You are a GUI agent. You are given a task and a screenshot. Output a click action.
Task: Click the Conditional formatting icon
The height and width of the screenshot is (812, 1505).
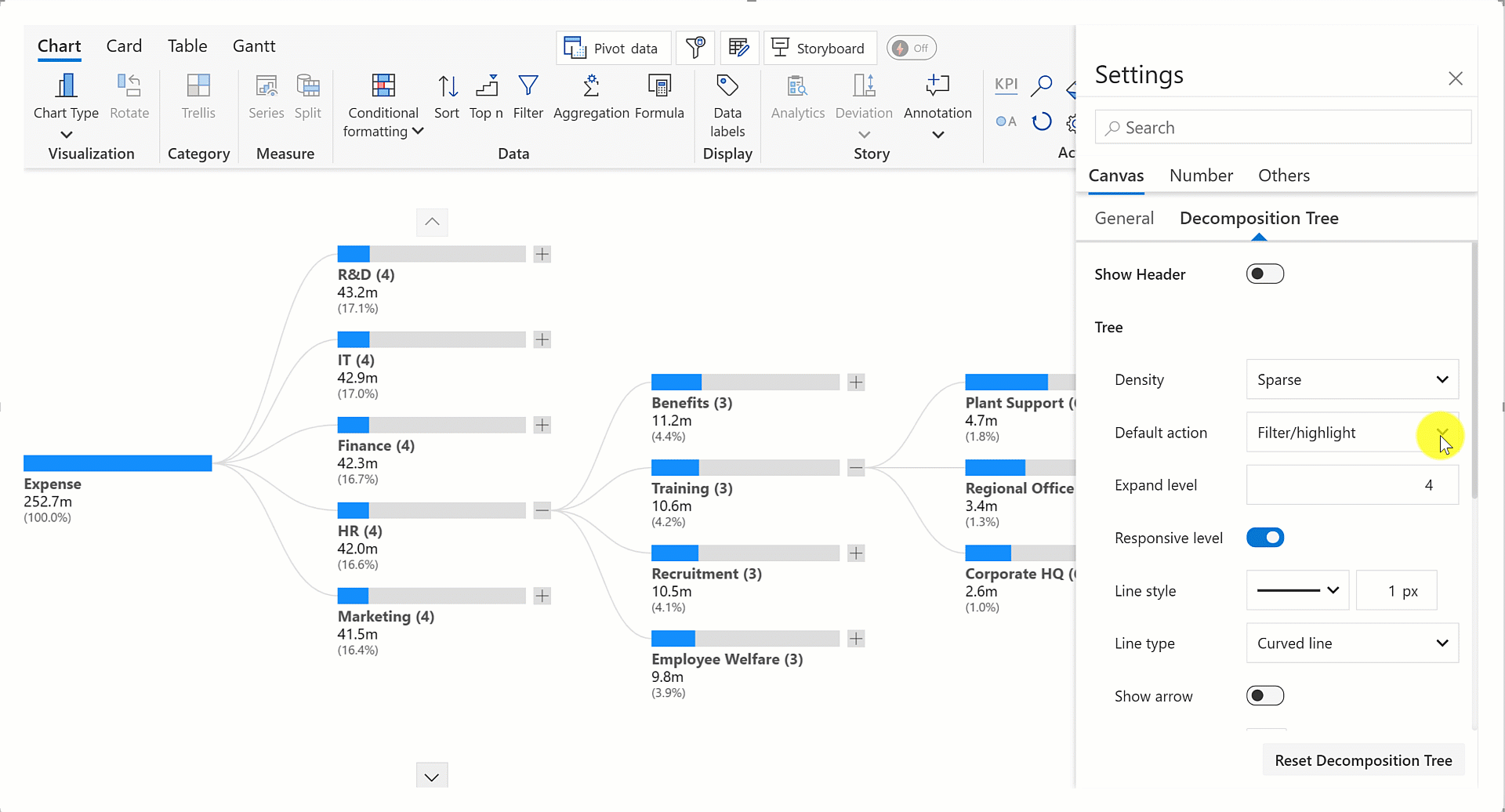383,85
